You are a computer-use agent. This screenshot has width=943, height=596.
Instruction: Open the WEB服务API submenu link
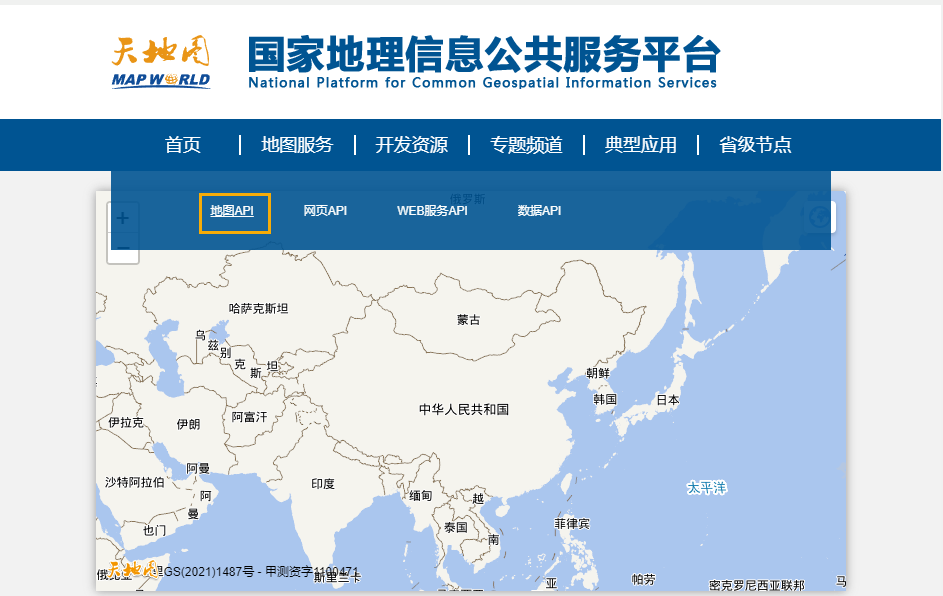point(432,211)
